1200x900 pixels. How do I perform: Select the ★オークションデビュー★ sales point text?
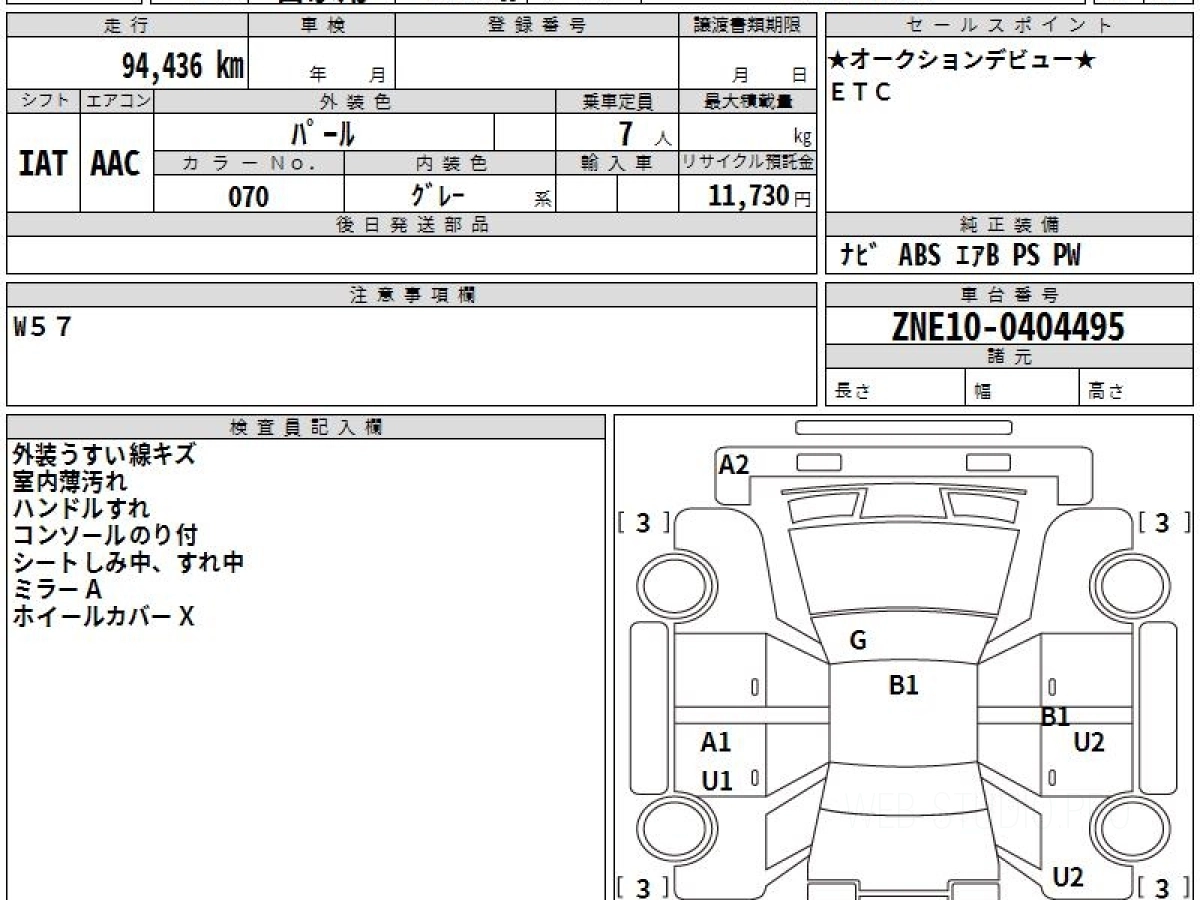pyautogui.click(x=962, y=61)
